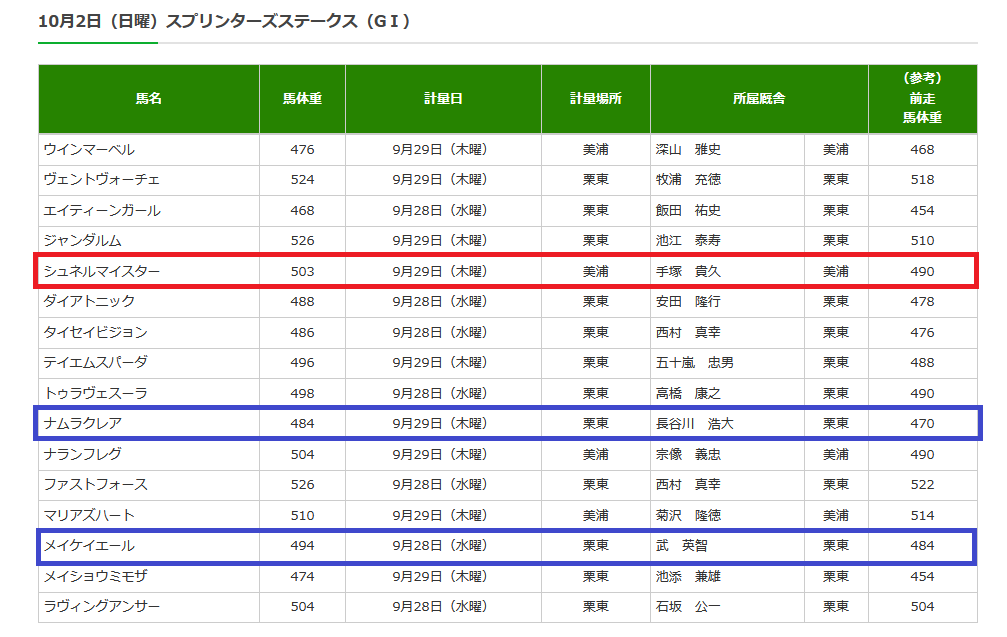Click weight 496 in テイエムスパーダ row

pyautogui.click(x=302, y=363)
